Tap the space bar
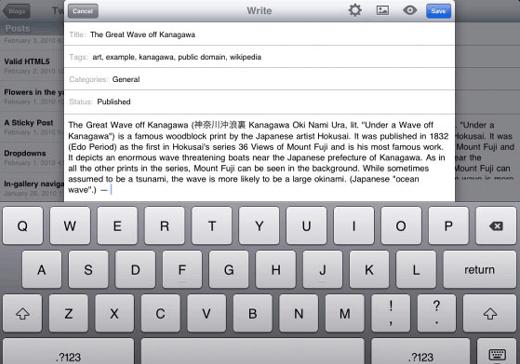Viewport: 520px width, 364px height. pos(253,352)
